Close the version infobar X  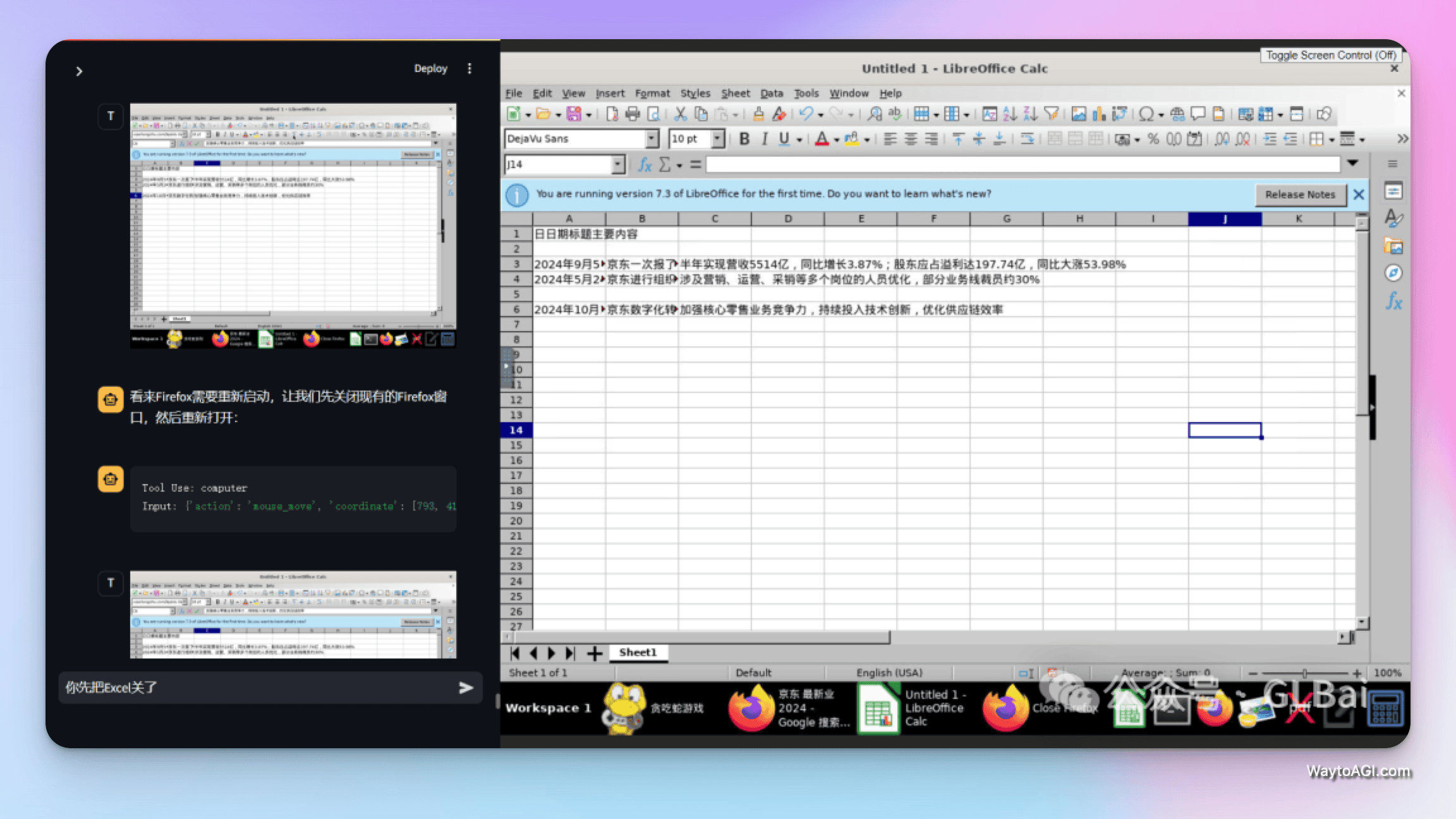(1359, 195)
